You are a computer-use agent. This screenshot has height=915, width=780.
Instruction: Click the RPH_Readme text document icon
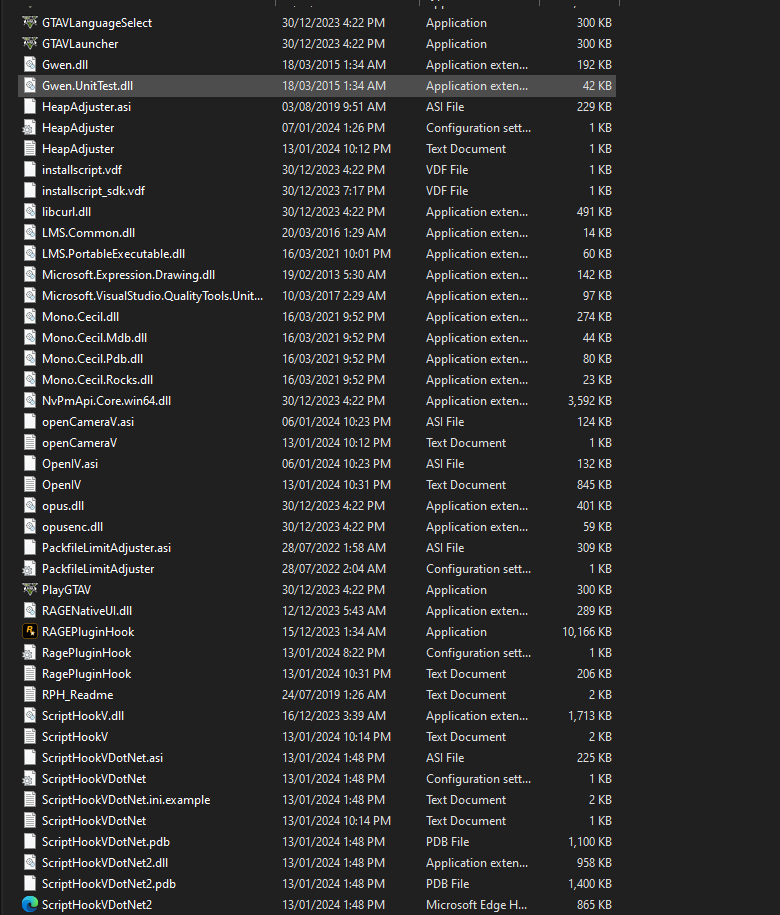coord(30,695)
